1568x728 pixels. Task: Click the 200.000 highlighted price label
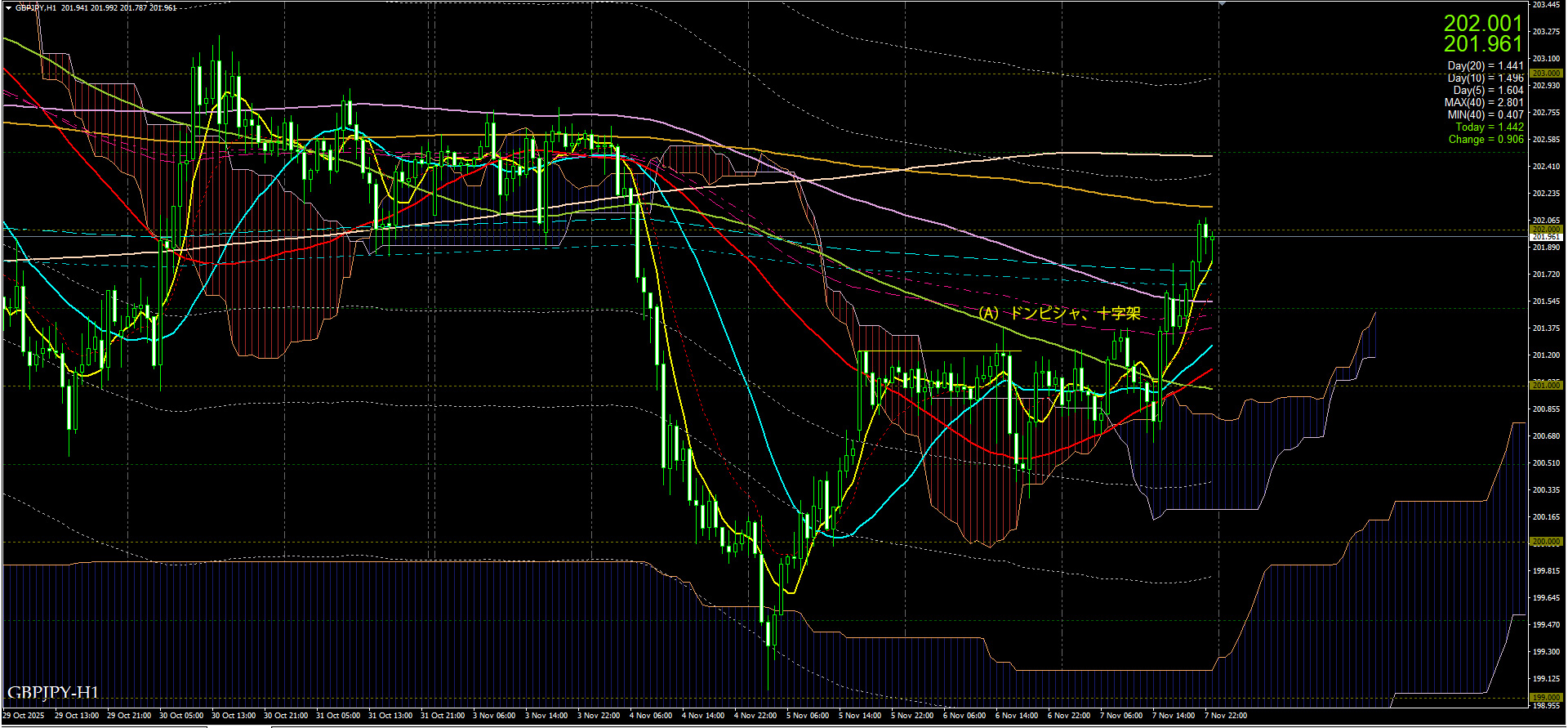click(x=1546, y=542)
